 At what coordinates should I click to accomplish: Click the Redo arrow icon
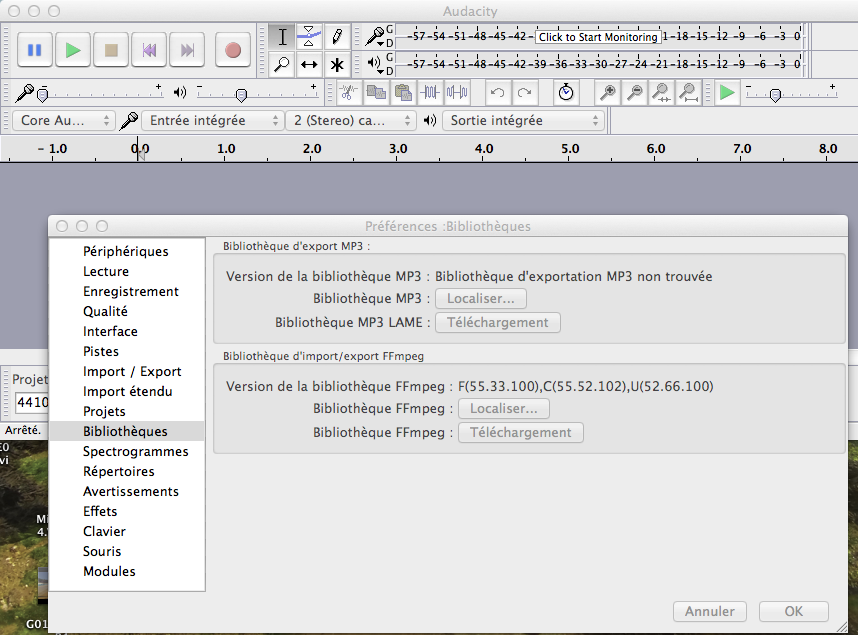[525, 93]
